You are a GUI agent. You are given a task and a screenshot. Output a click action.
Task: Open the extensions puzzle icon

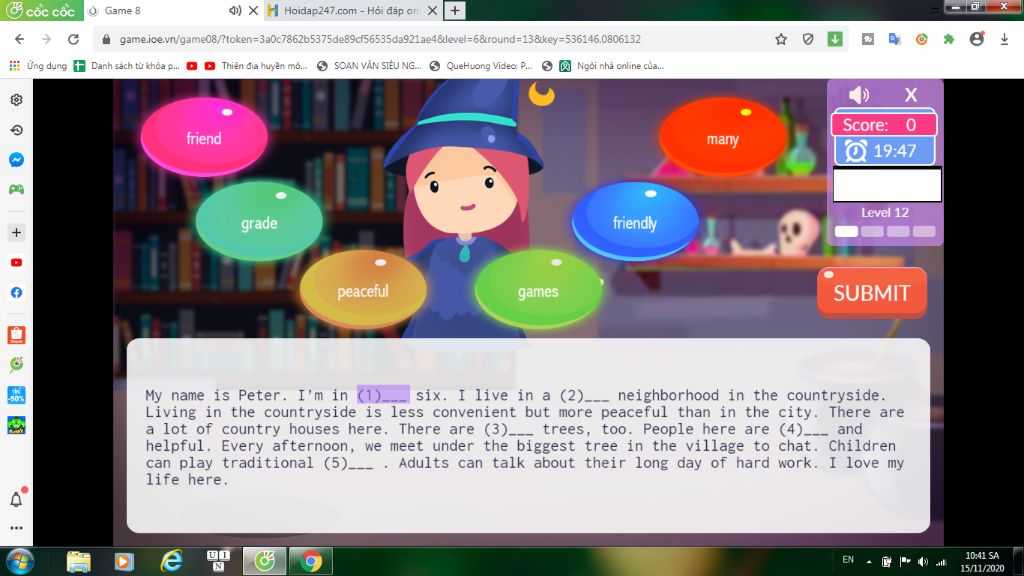pyautogui.click(x=949, y=39)
